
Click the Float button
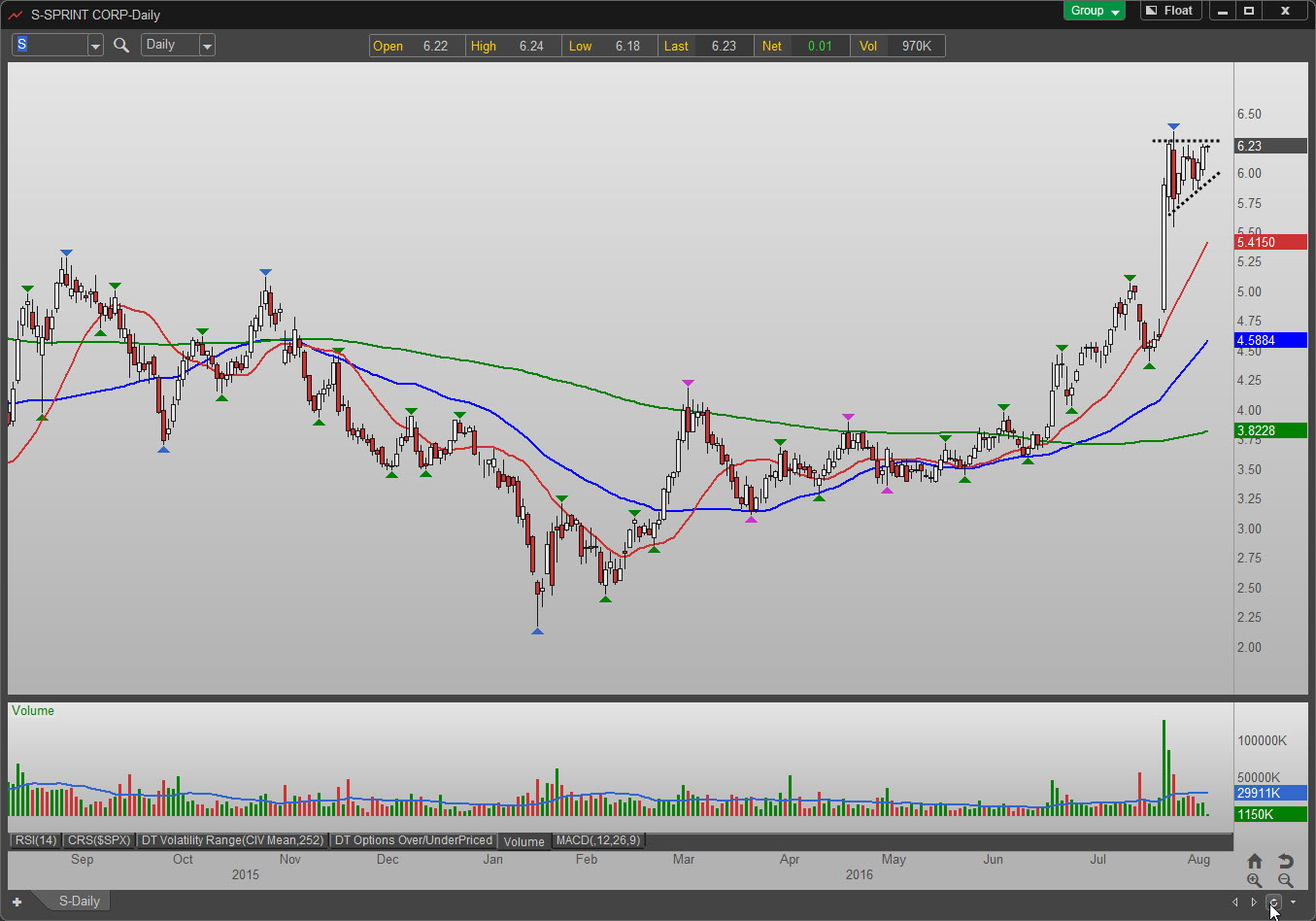(1169, 11)
